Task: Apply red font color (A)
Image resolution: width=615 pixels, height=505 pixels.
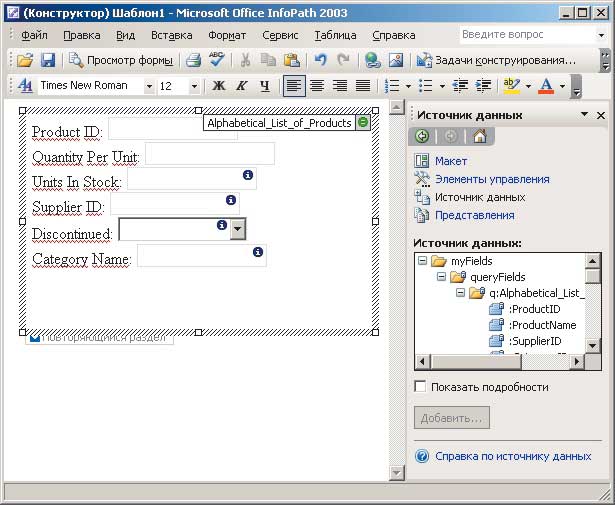Action: [546, 85]
